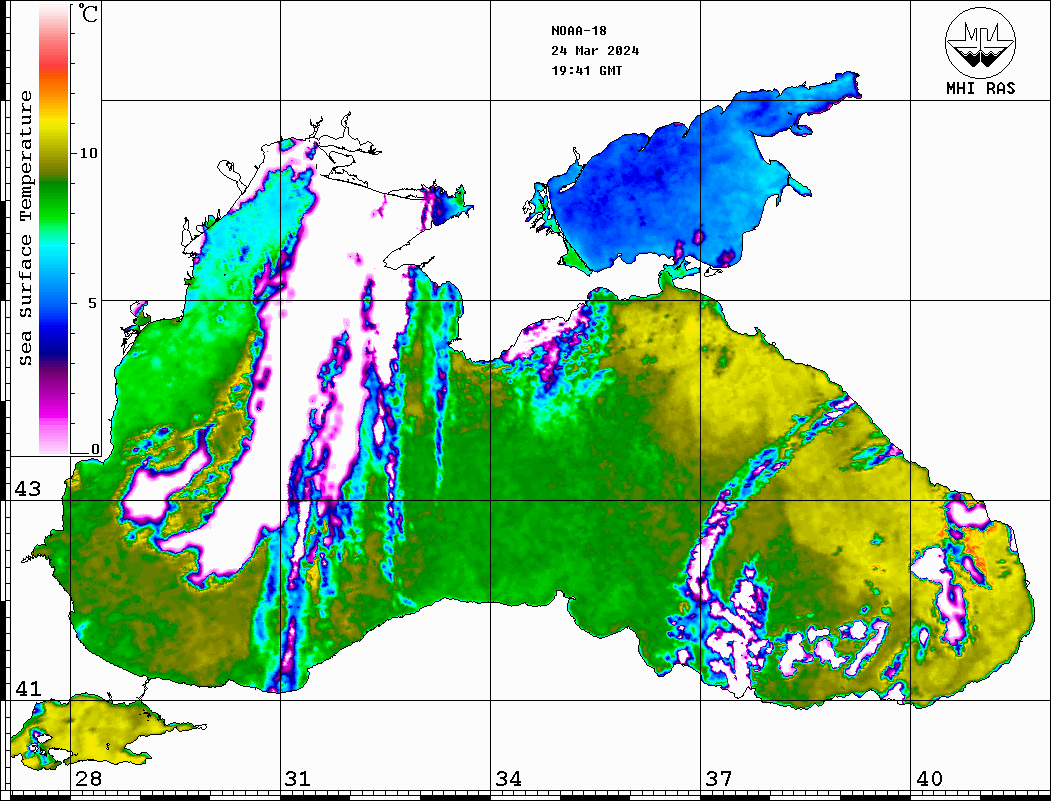The image size is (1051, 801).
Task: Click the Sea Surface Temperature legend title
Action: [26, 229]
